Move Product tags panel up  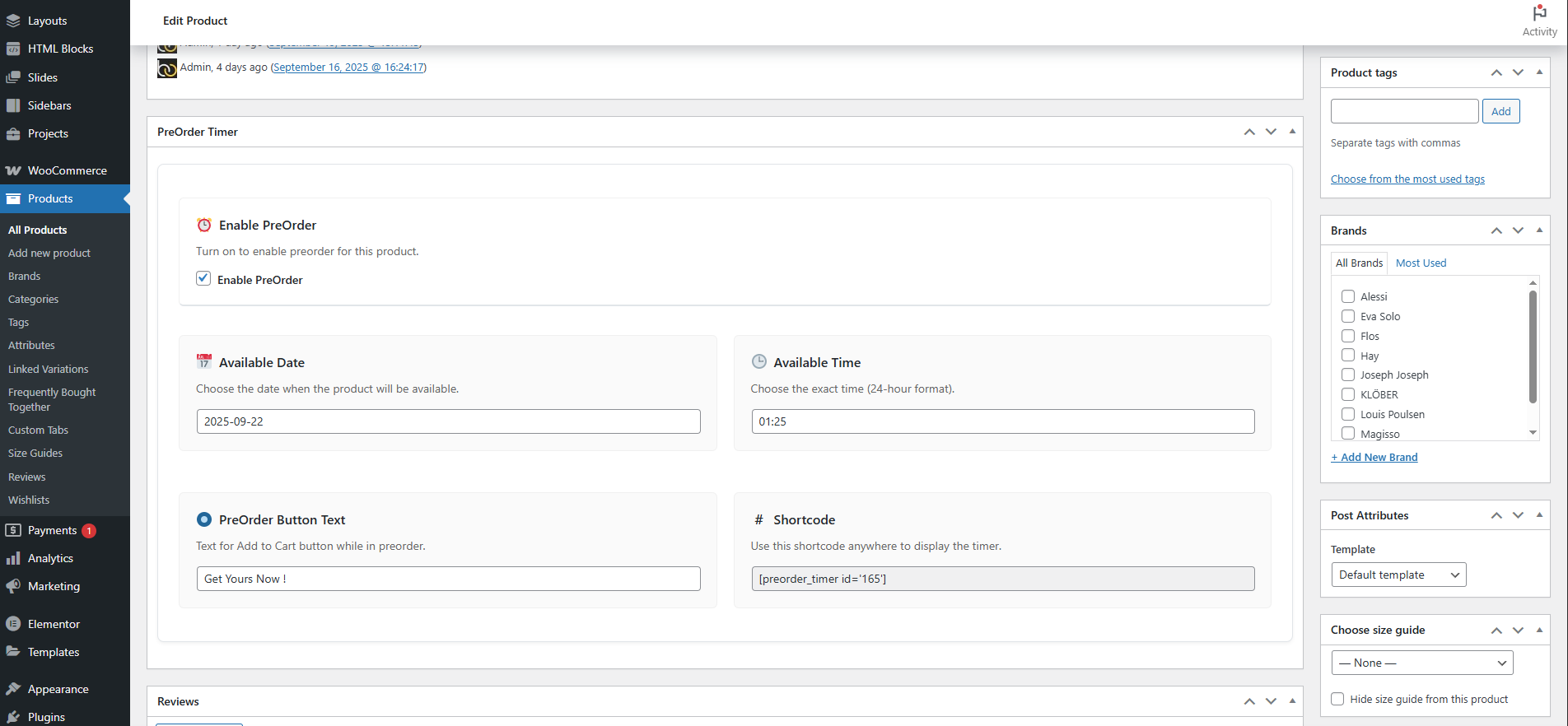[1496, 72]
